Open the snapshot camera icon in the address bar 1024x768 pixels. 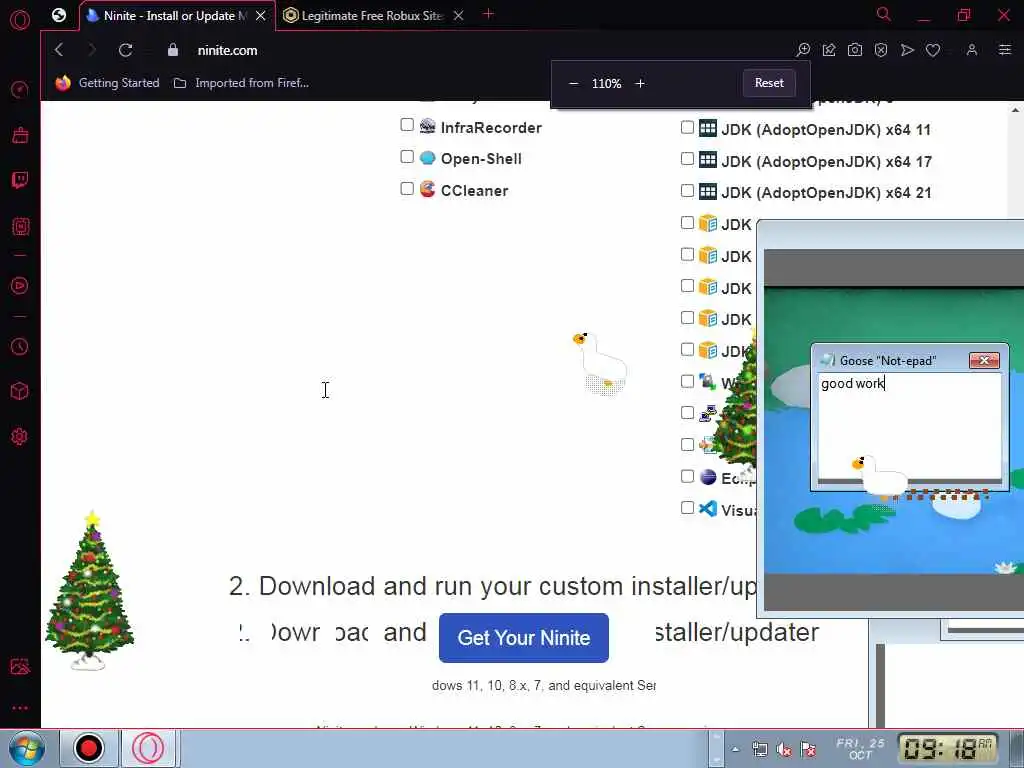855,50
